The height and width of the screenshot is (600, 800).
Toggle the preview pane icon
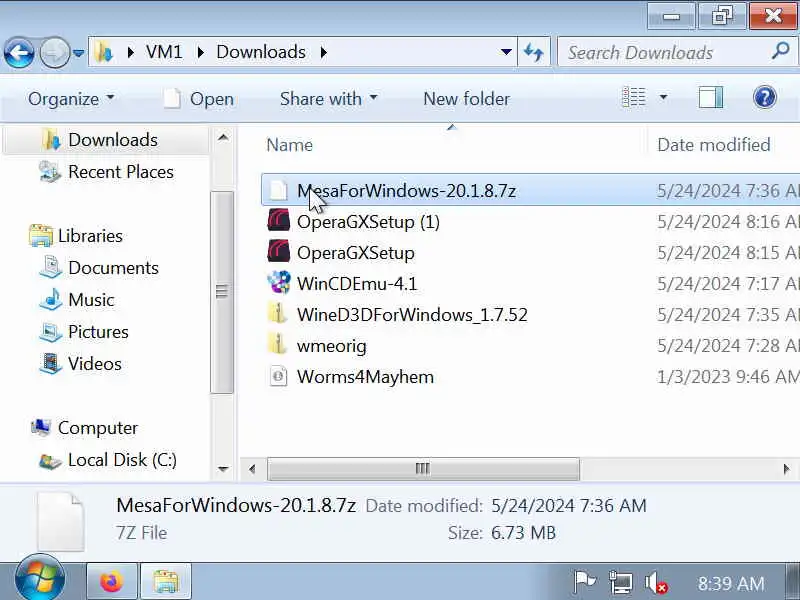click(x=711, y=97)
